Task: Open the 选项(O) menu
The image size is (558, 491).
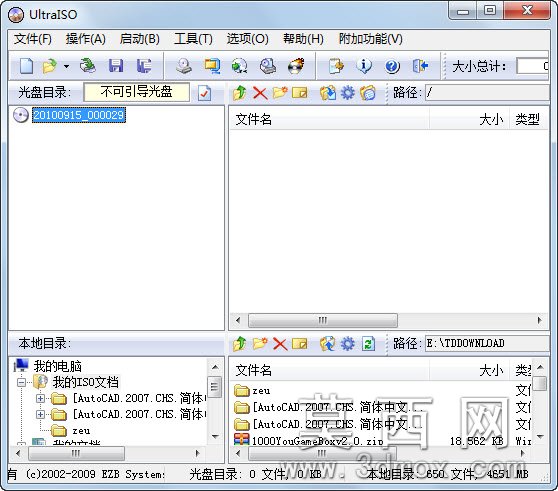Action: point(248,39)
